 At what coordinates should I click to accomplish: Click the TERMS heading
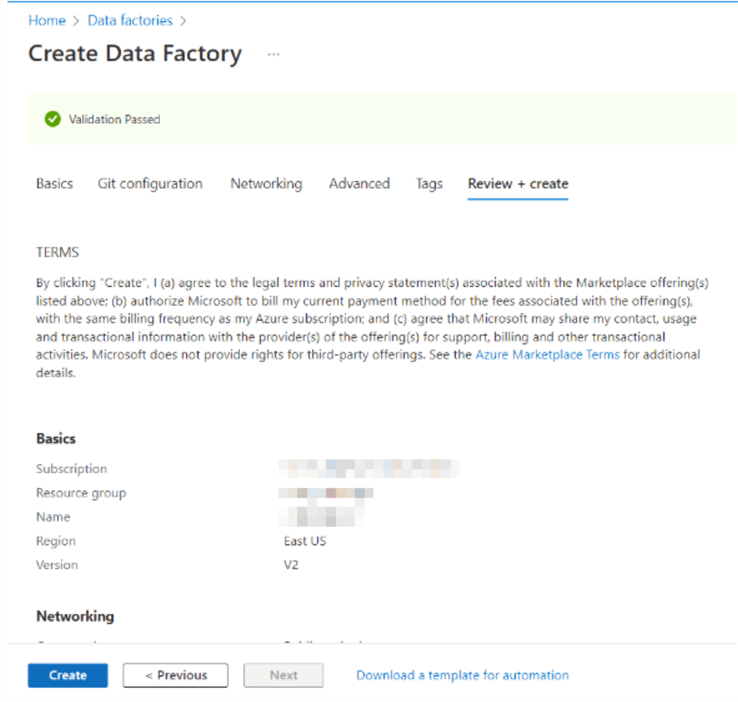[57, 252]
